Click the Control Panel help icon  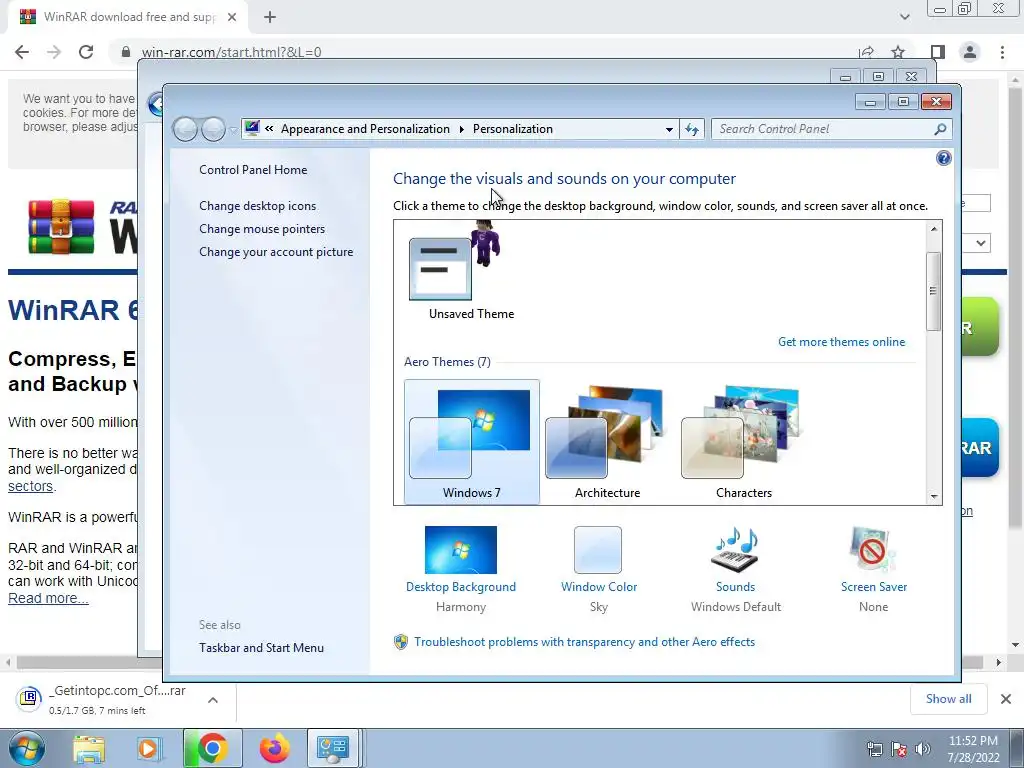point(943,158)
